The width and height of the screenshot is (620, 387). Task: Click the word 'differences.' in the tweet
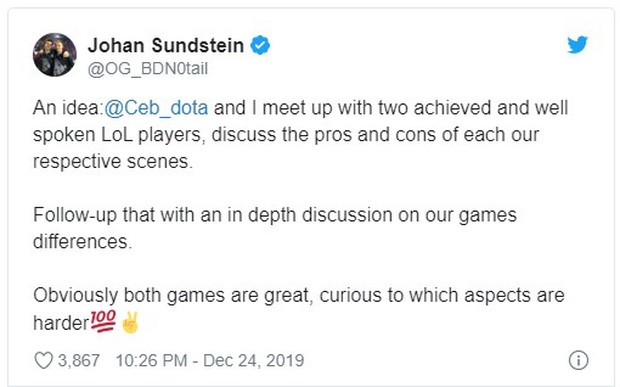pyautogui.click(x=82, y=242)
